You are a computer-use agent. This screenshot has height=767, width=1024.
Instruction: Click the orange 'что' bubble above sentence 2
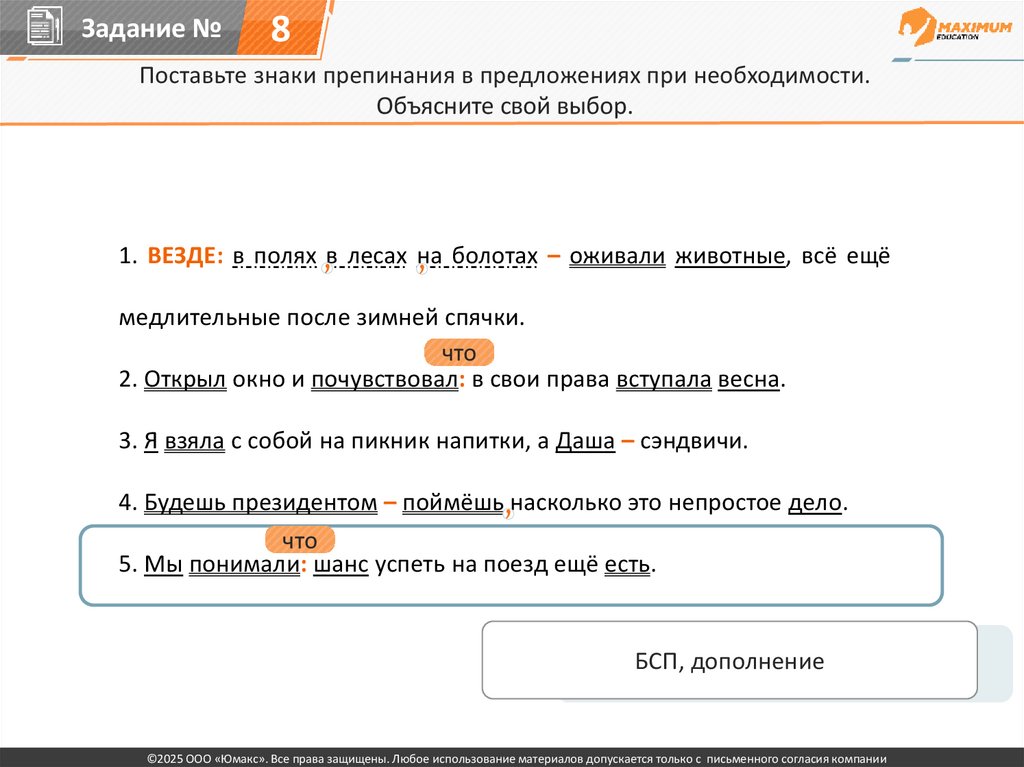459,353
